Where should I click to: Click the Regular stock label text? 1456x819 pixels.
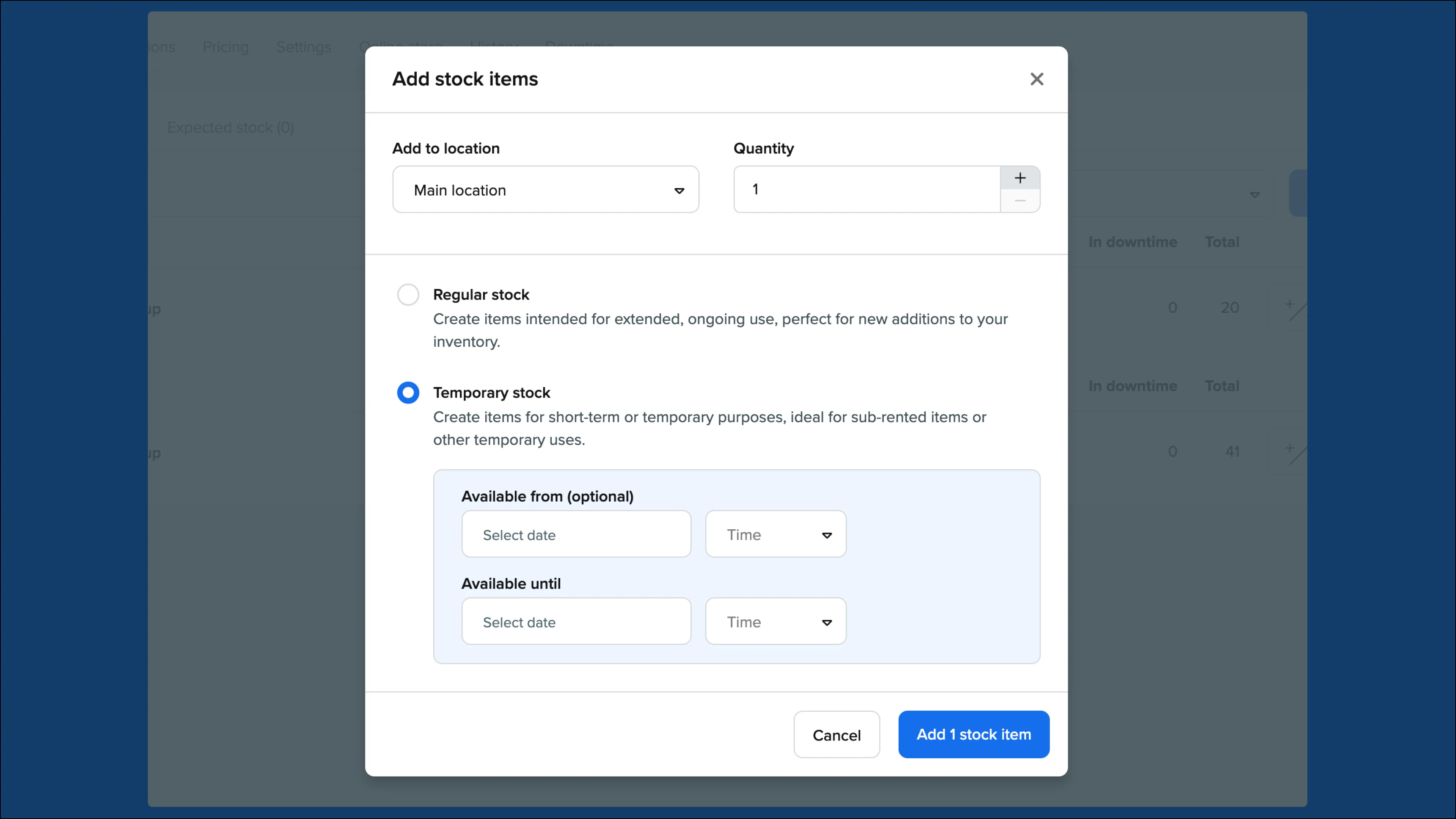481,295
